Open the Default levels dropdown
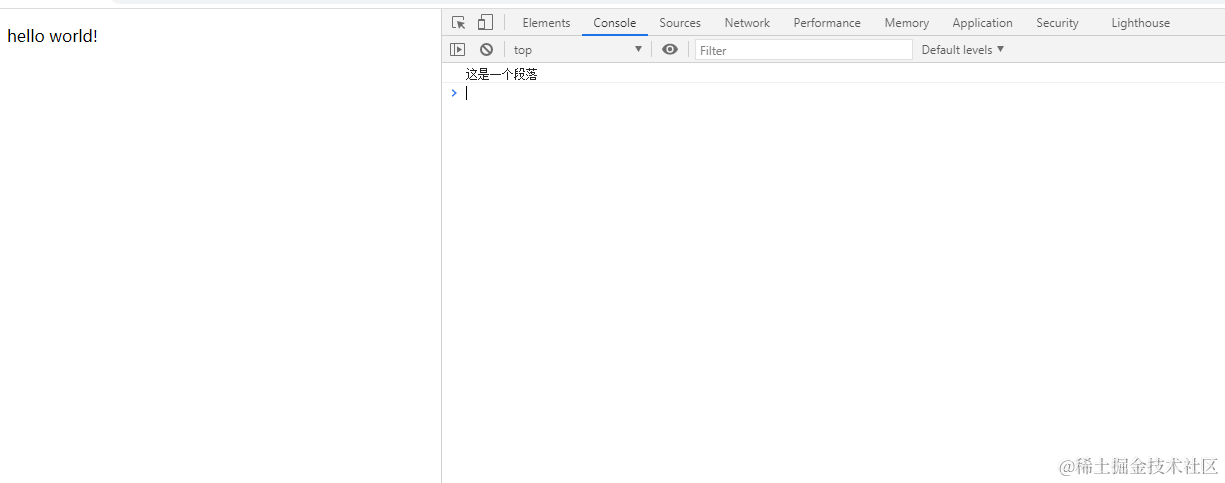The image size is (1225, 483). click(963, 49)
